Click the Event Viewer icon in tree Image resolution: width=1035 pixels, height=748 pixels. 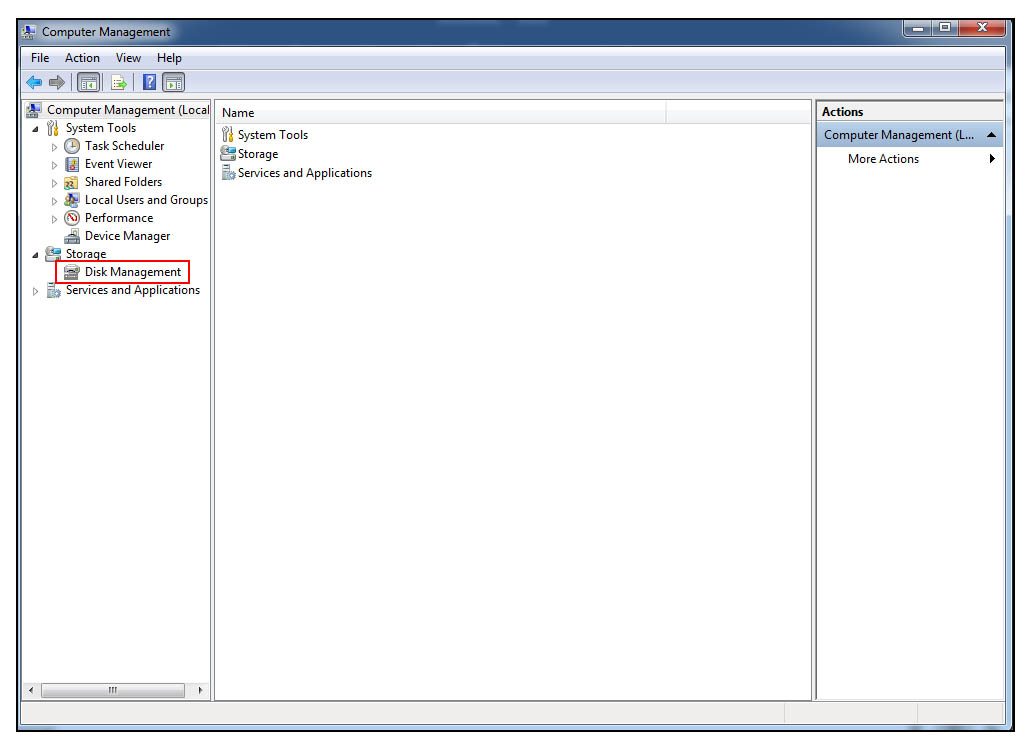(72, 164)
